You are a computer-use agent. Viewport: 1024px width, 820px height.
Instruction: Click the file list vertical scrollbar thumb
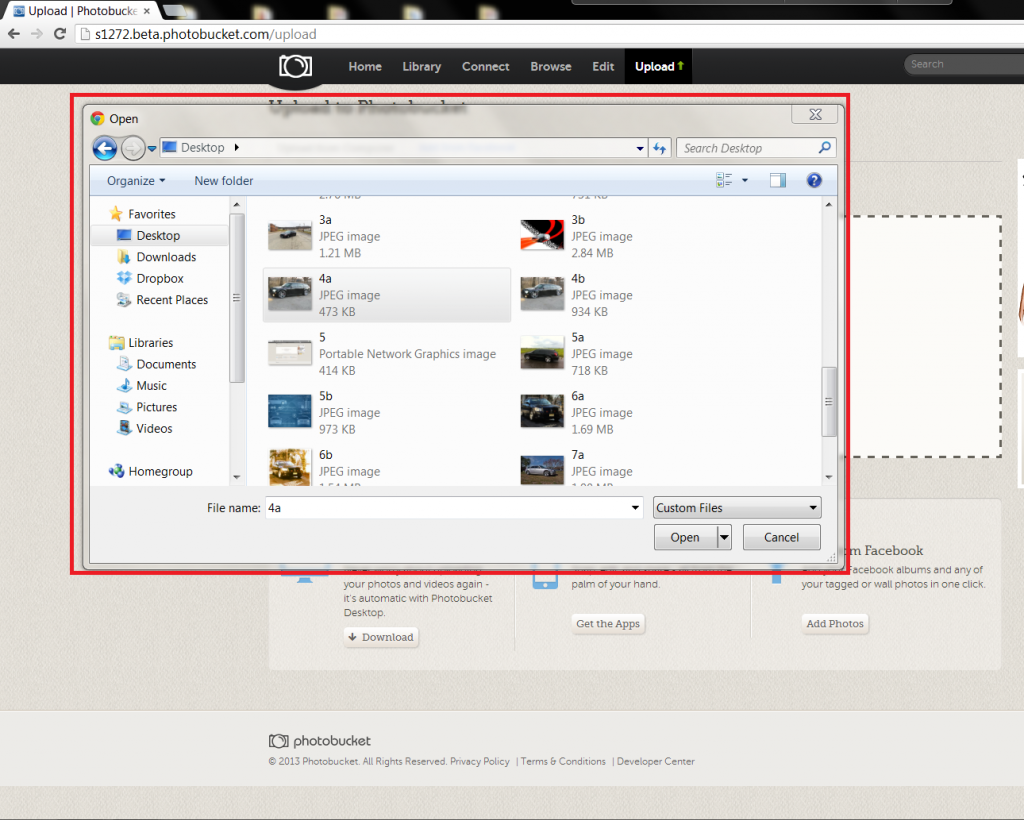pos(829,402)
